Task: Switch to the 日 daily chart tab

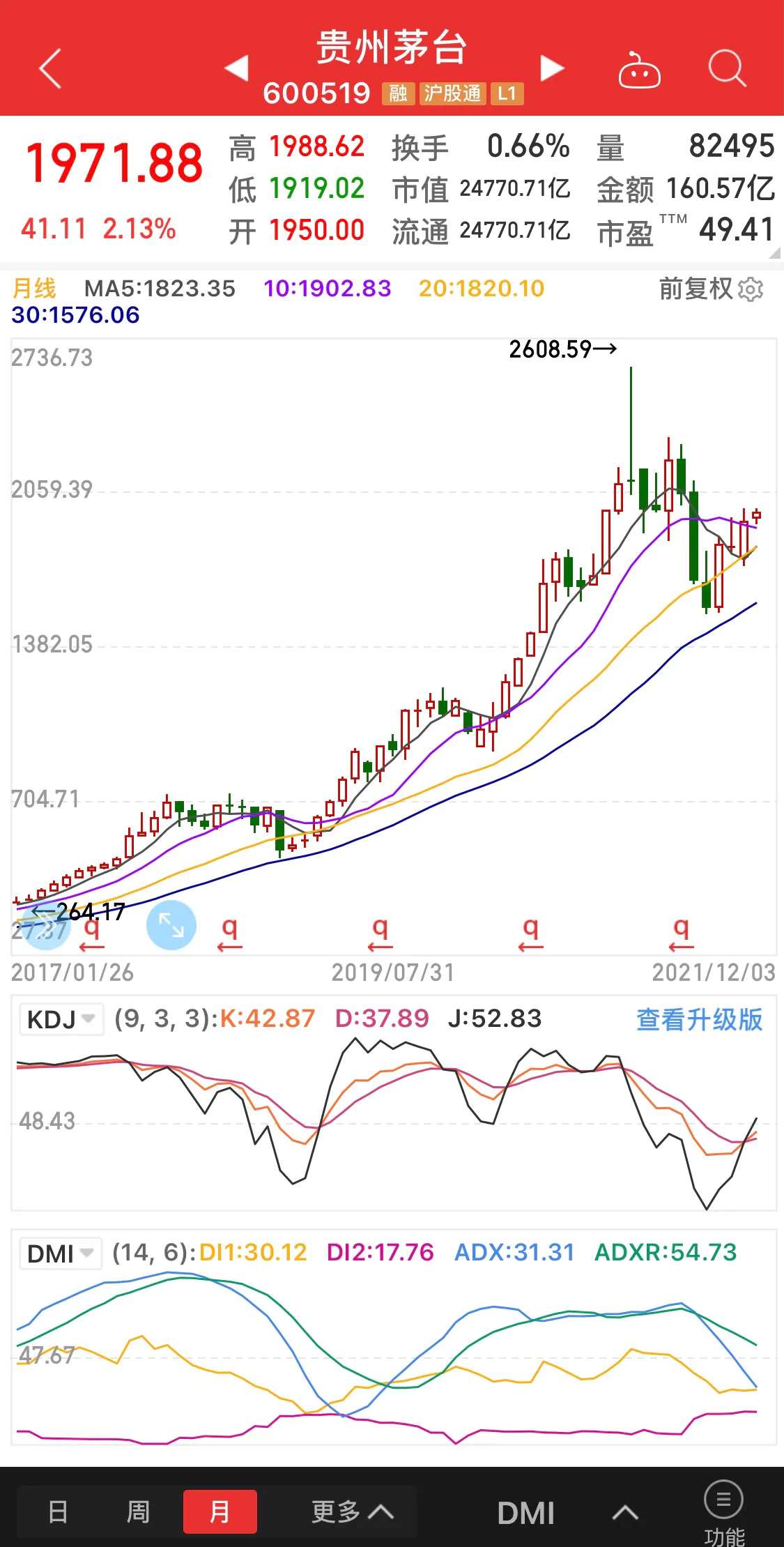Action: [59, 1511]
